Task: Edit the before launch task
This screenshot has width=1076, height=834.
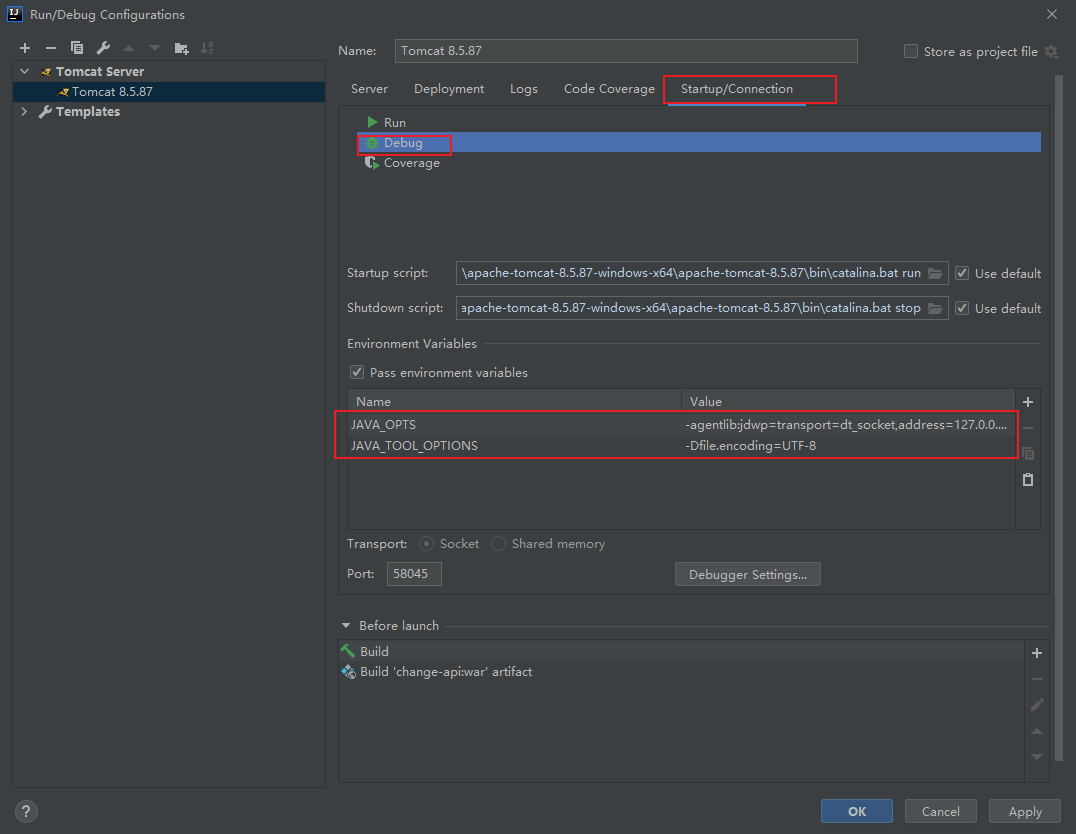Action: coord(1037,705)
